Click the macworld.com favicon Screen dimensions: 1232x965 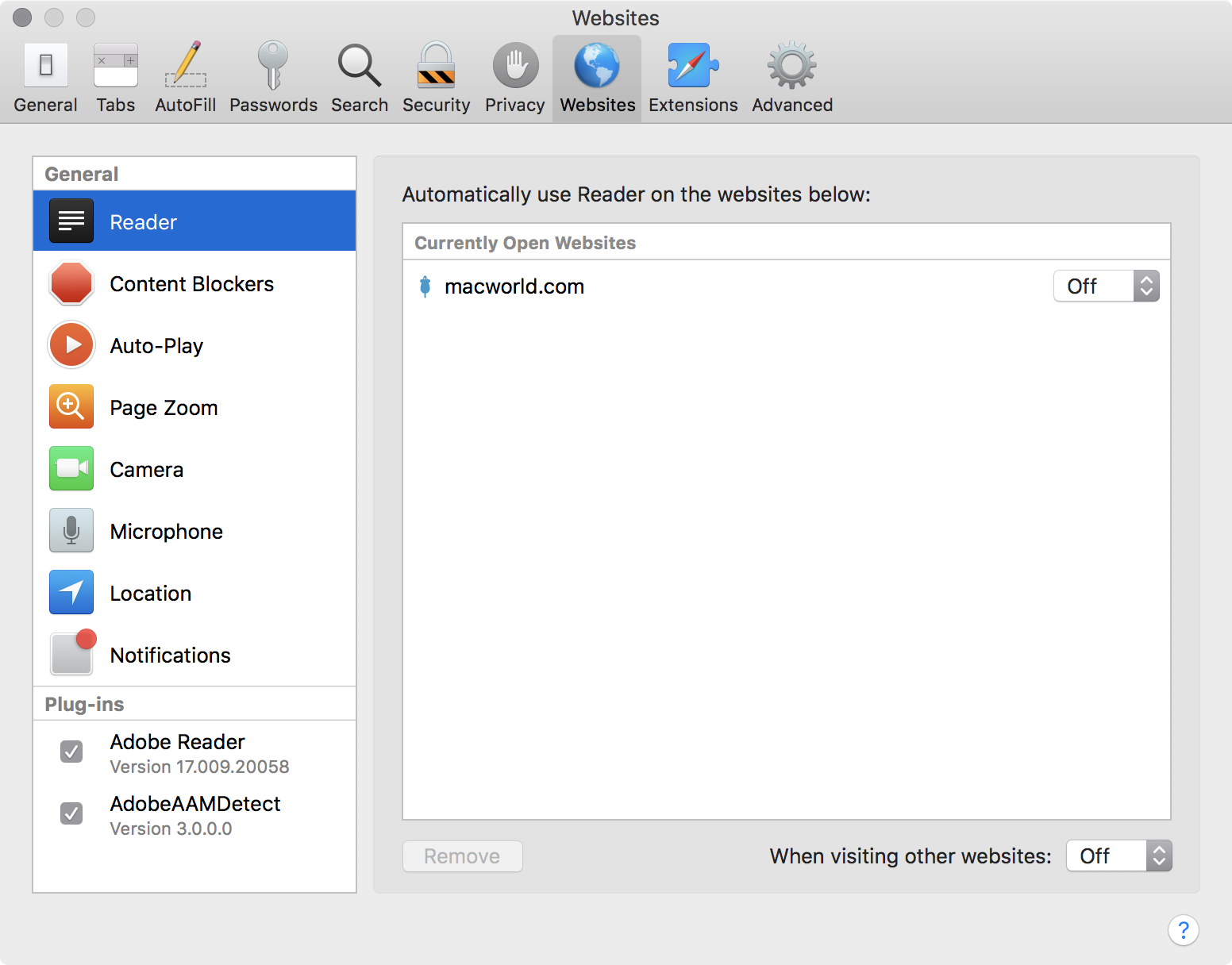[425, 286]
